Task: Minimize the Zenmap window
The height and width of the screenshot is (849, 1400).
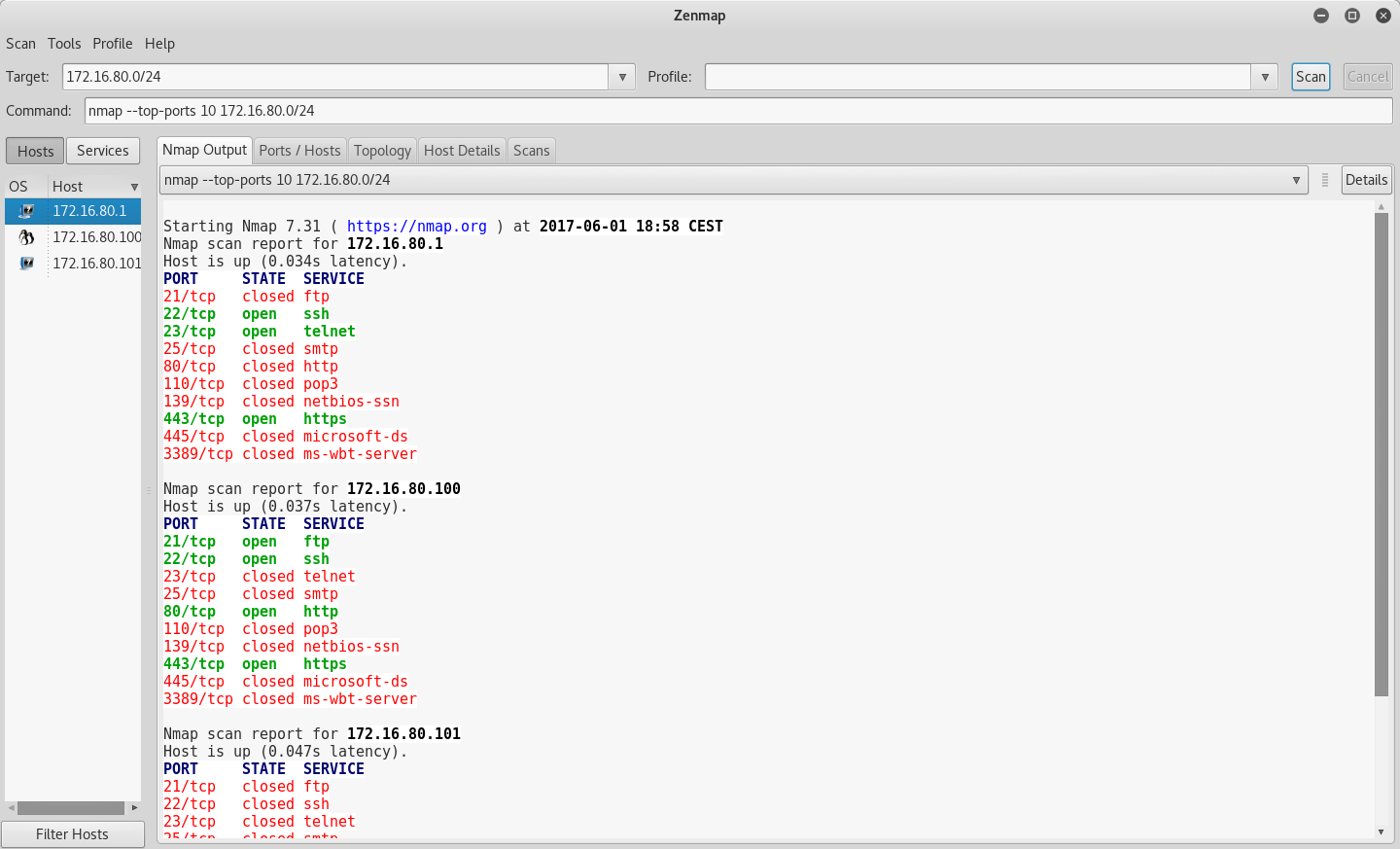Action: coord(1321,16)
